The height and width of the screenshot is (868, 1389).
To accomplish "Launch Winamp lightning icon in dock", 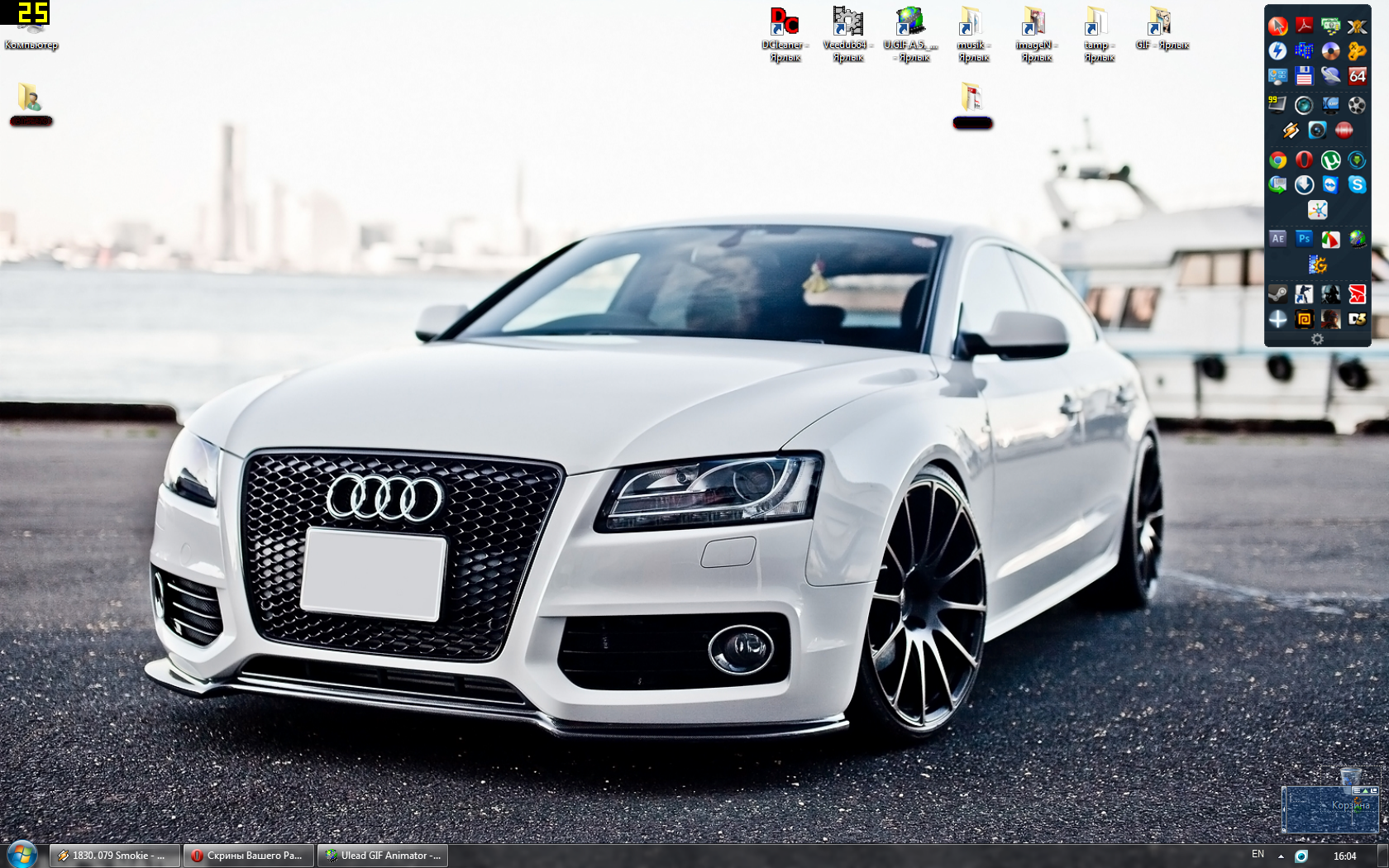I will pyautogui.click(x=1291, y=130).
